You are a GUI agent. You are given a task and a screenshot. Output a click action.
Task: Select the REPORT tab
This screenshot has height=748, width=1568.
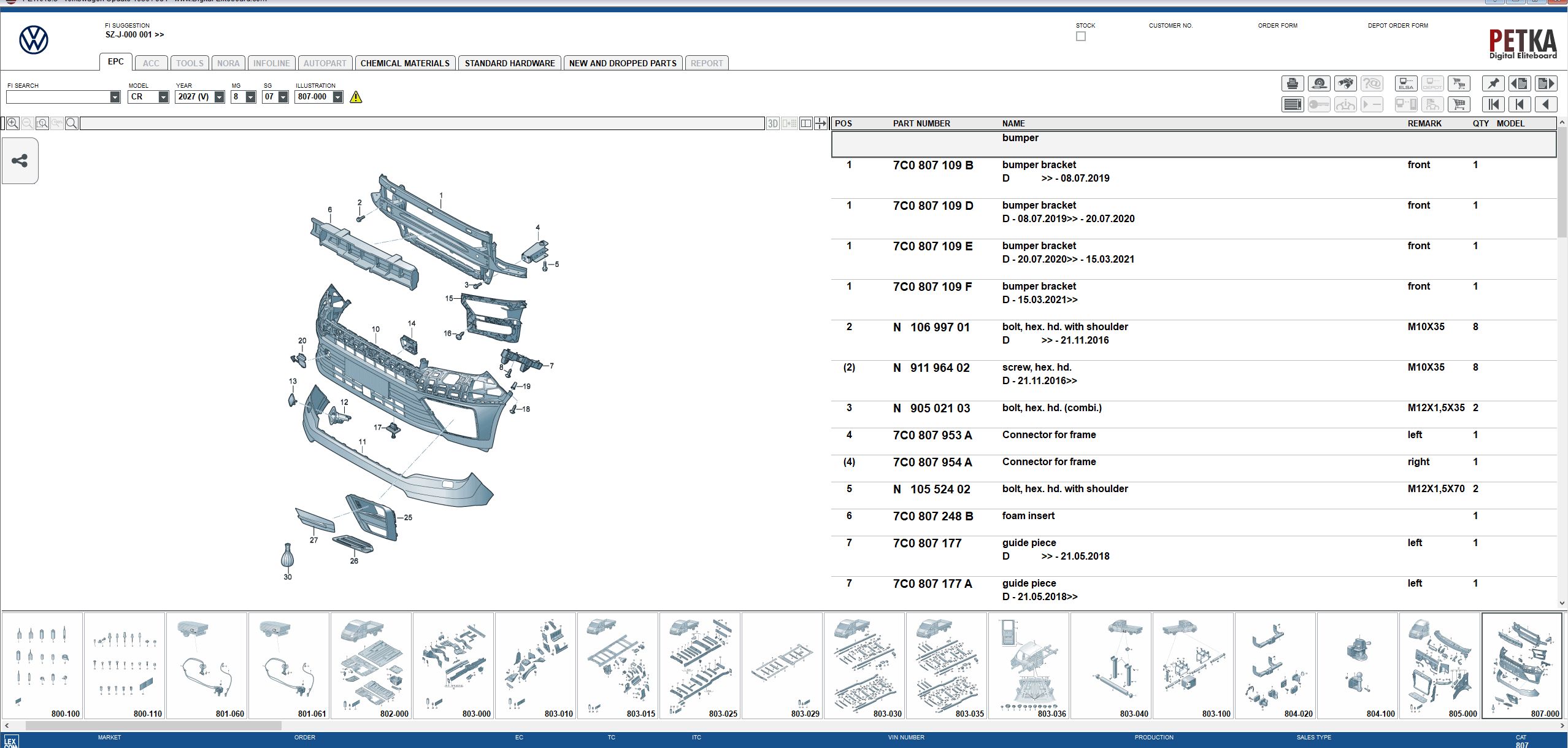[707, 63]
